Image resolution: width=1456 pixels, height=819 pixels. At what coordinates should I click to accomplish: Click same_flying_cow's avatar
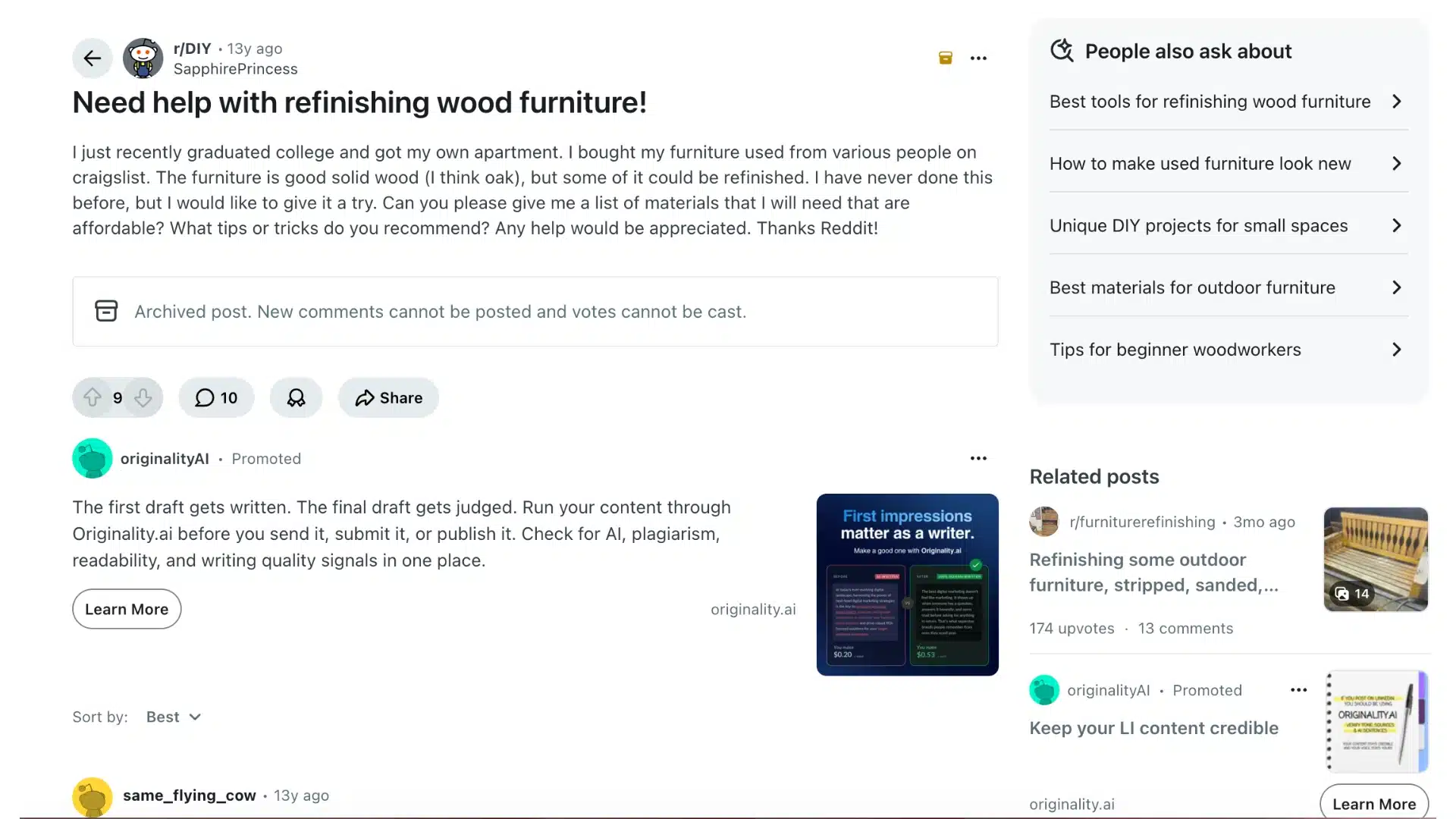pos(93,797)
